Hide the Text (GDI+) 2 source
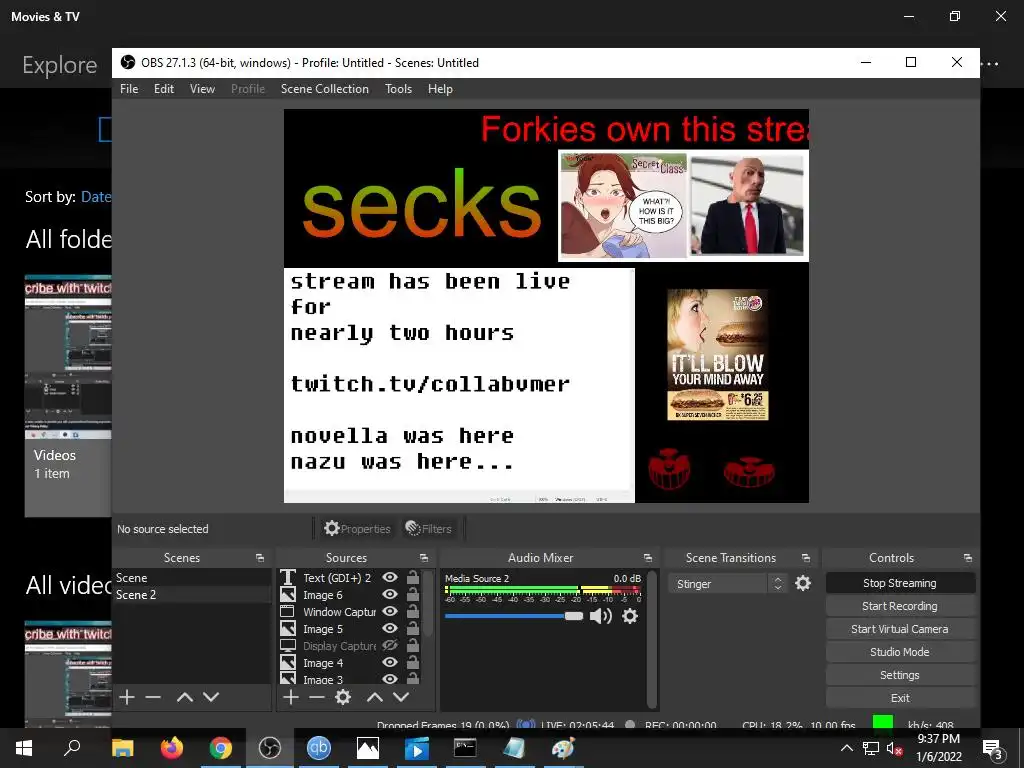Viewport: 1024px width, 768px height. (x=390, y=577)
